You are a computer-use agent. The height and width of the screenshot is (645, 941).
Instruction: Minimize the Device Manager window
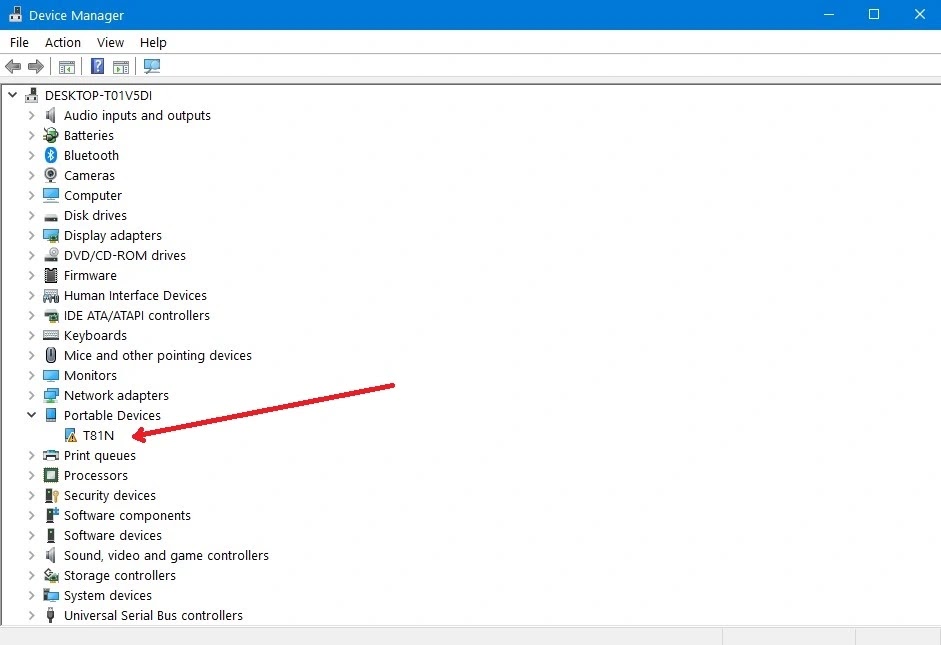829,14
